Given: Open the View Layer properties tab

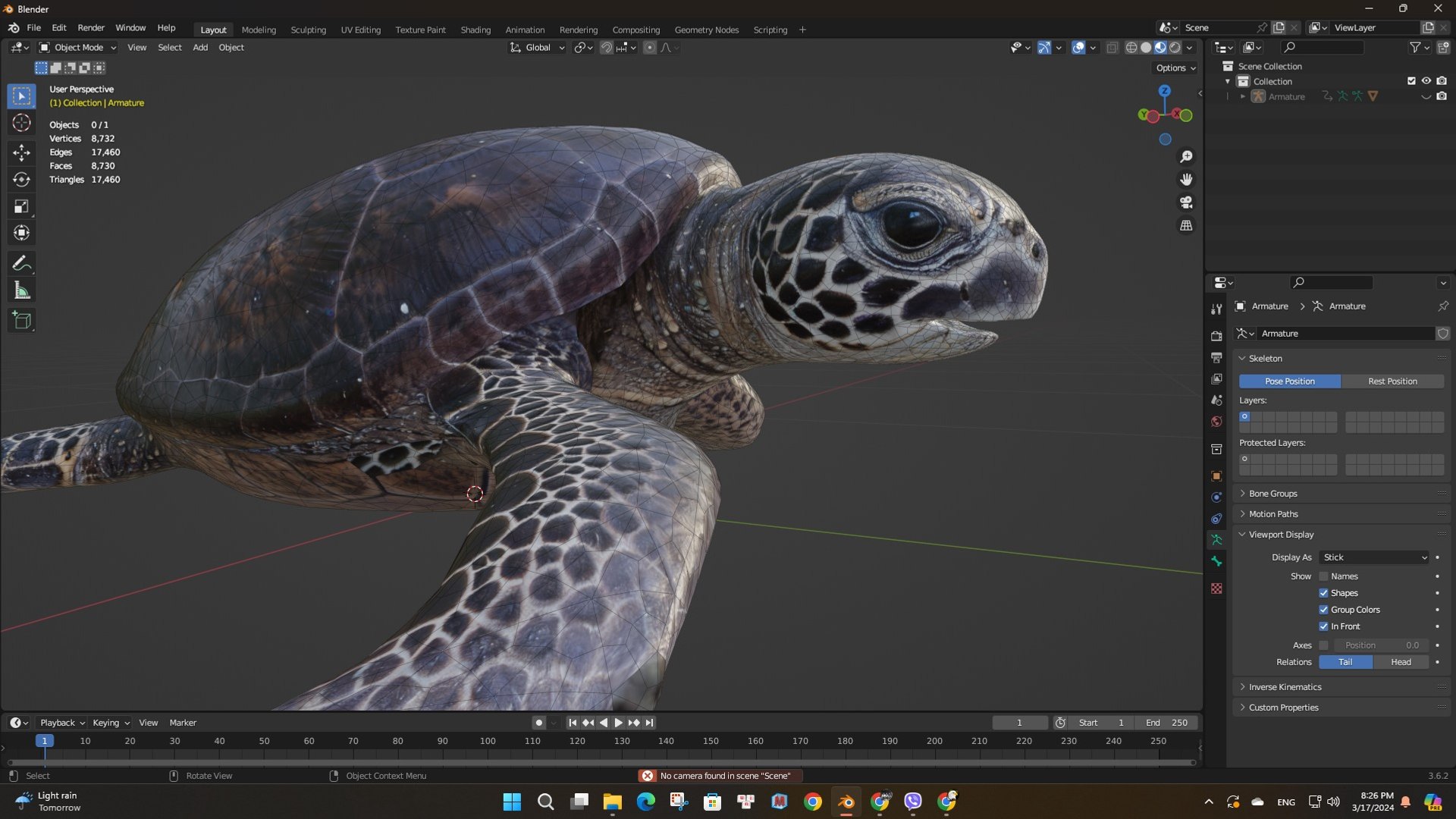Looking at the screenshot, I should (1216, 378).
